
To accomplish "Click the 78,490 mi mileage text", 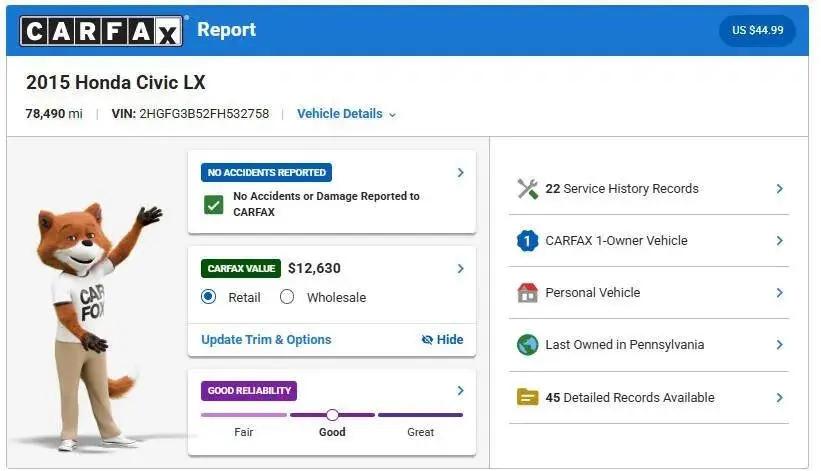I will pyautogui.click(x=54, y=114).
